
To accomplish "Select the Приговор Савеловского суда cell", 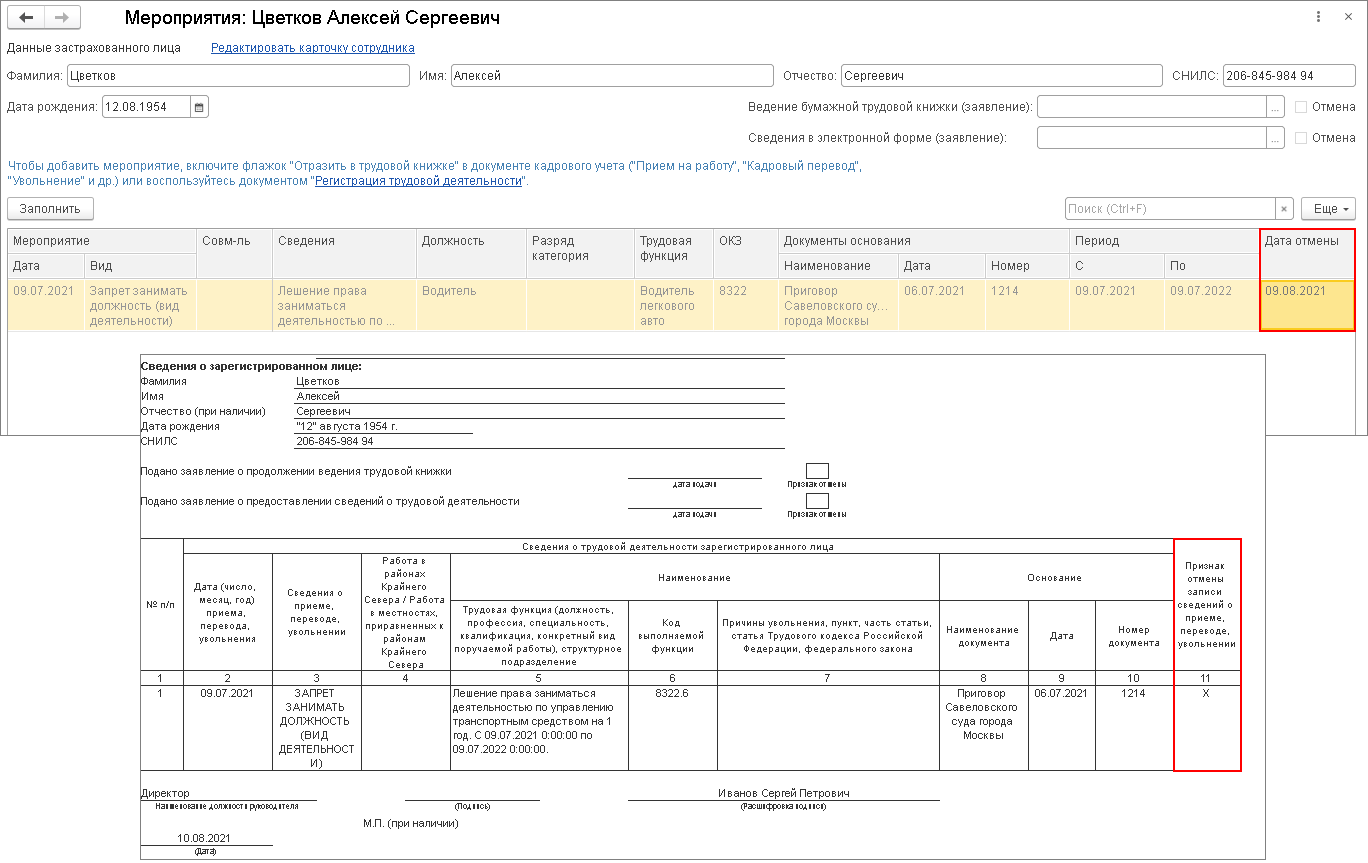I will [x=839, y=305].
